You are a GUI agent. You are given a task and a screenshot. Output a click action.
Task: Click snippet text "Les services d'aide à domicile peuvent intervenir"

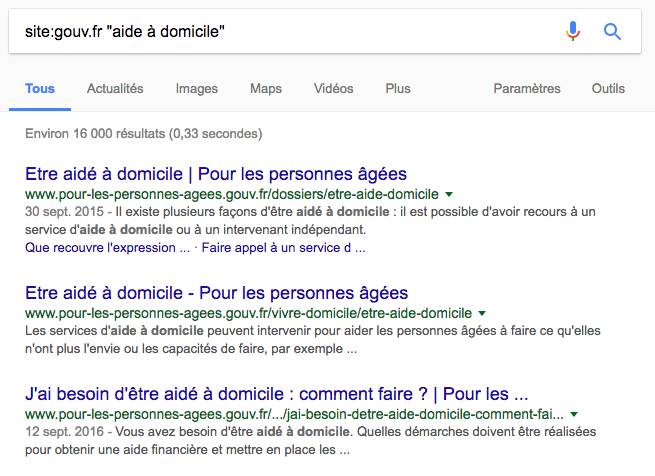[169, 331]
